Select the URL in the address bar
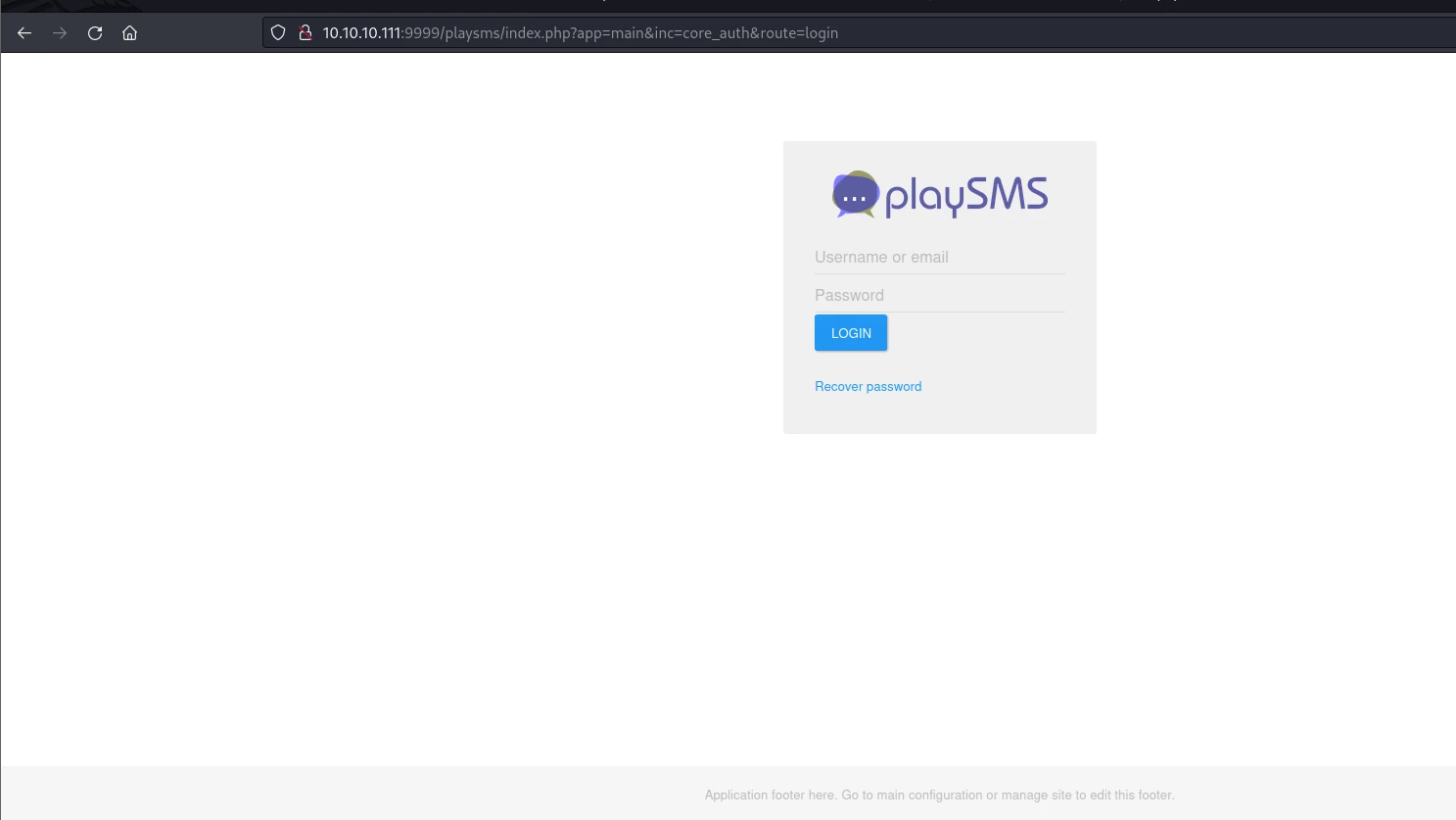Viewport: 1456px width, 820px height. coord(581,33)
